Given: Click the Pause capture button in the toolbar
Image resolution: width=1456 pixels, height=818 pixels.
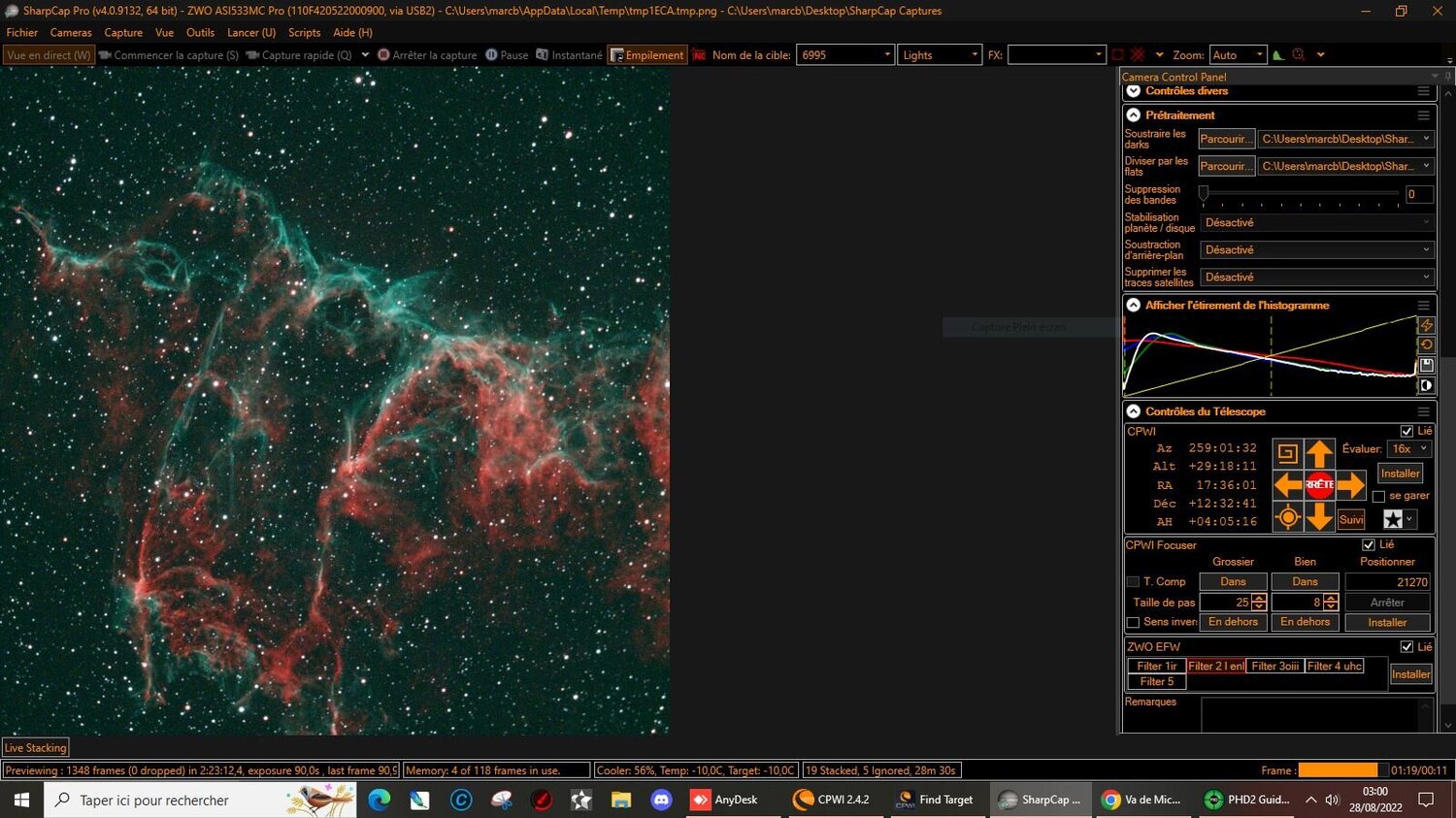Looking at the screenshot, I should [508, 54].
